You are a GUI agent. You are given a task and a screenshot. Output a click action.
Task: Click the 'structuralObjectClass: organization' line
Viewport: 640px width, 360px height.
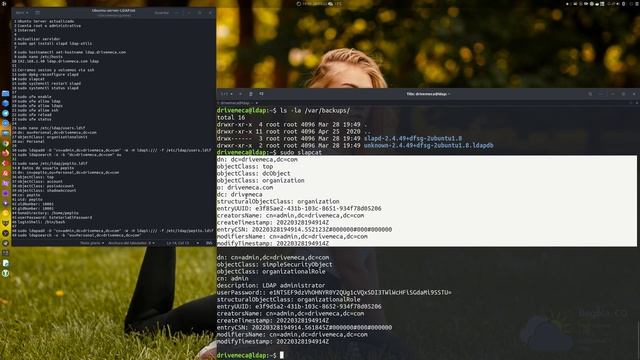(278, 201)
